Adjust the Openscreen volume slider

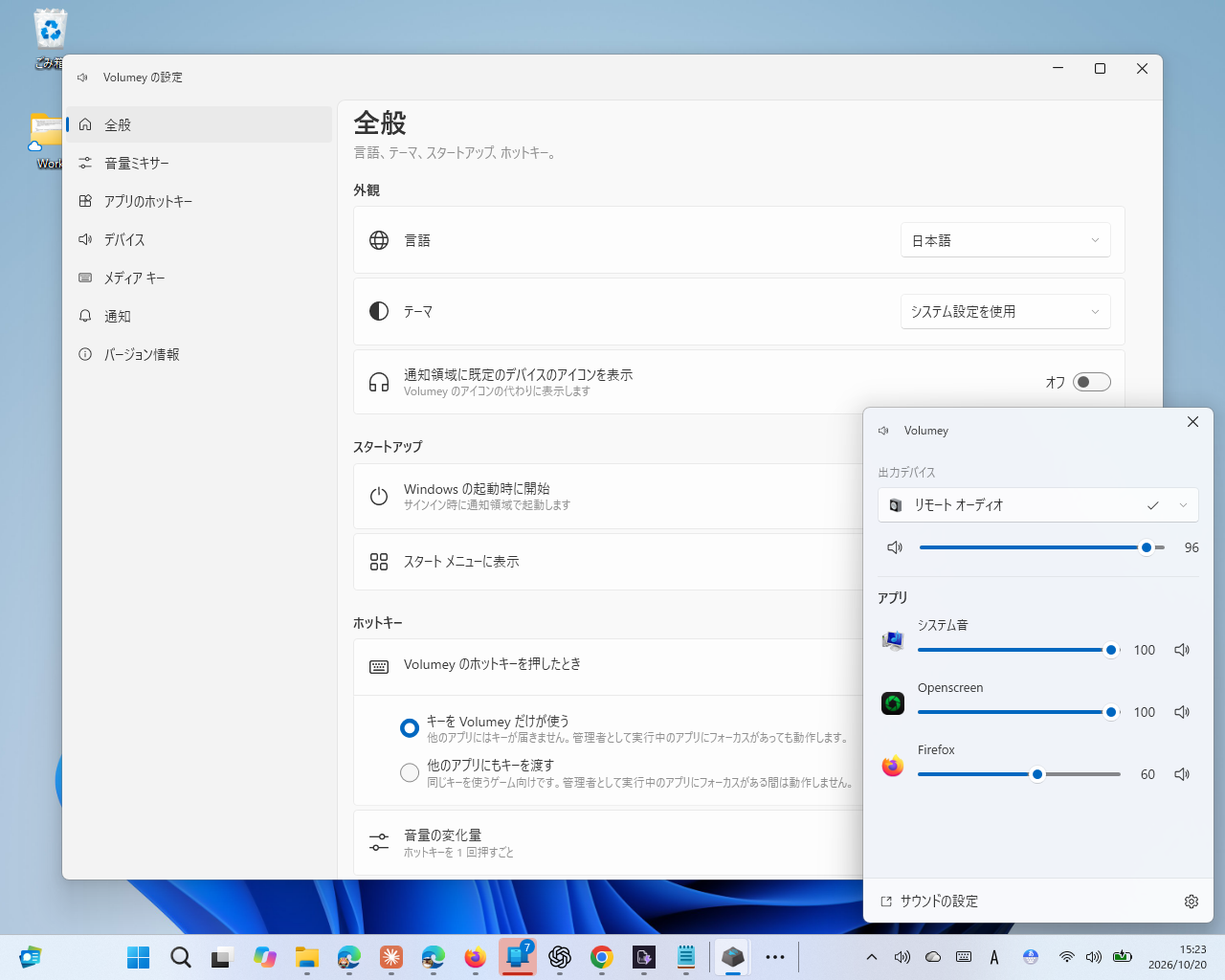coord(1019,712)
